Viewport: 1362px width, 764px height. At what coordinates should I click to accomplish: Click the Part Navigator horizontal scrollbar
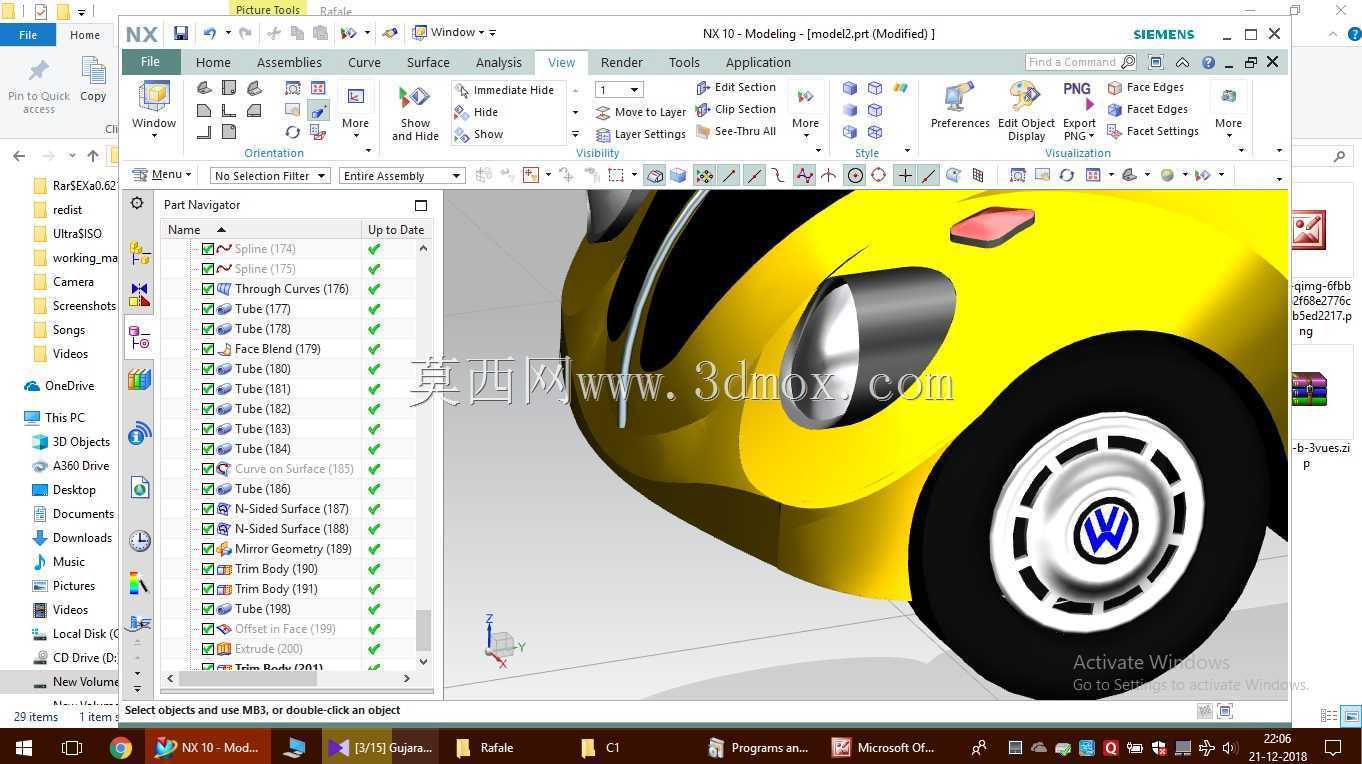point(246,678)
